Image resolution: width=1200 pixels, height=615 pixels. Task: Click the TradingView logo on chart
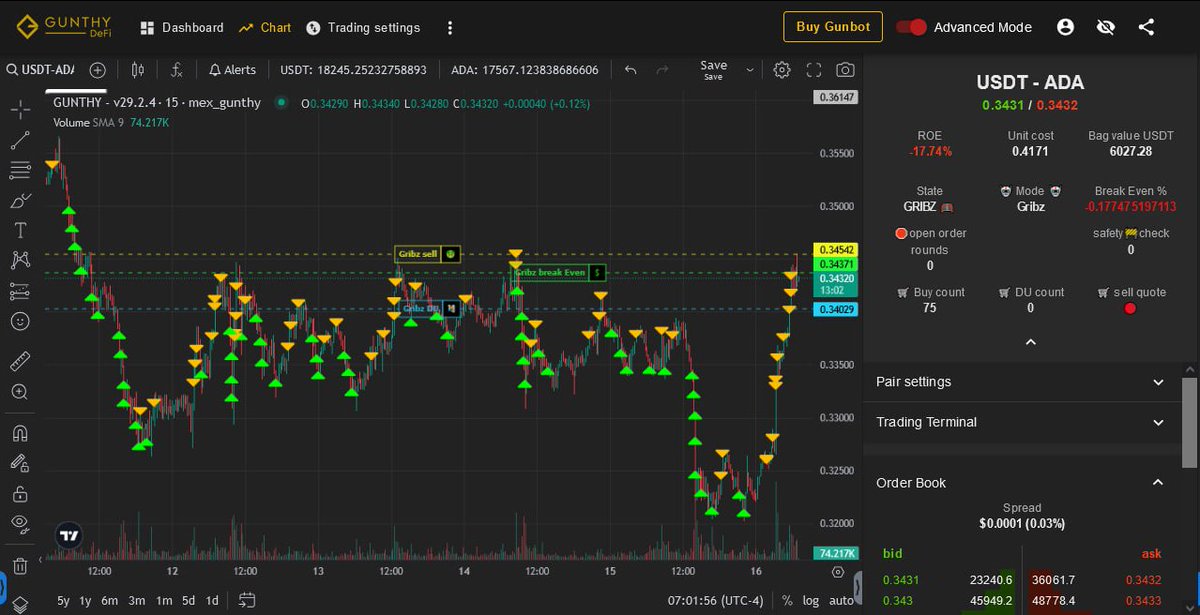69,535
